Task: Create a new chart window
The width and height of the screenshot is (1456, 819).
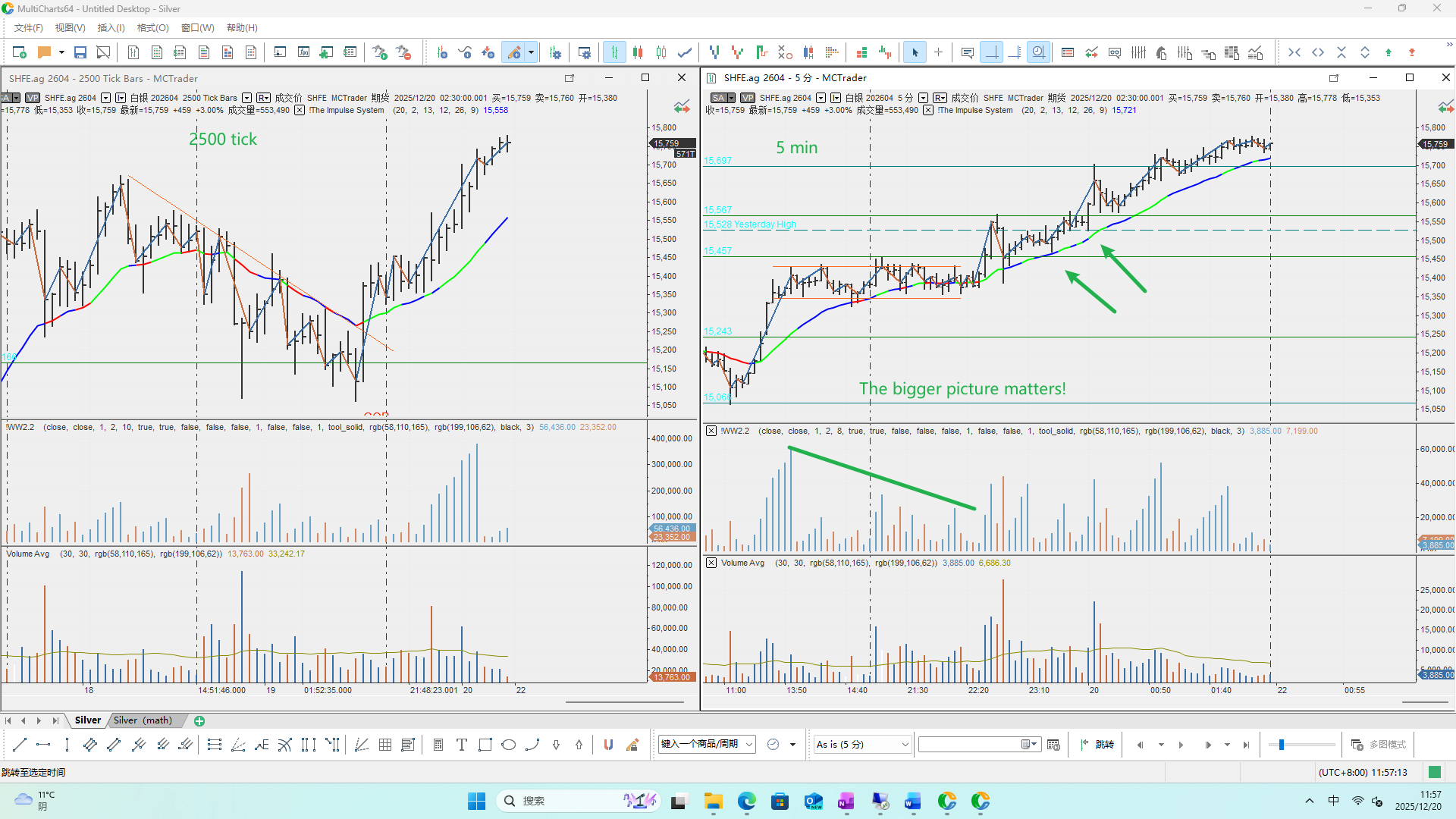Action: point(20,52)
